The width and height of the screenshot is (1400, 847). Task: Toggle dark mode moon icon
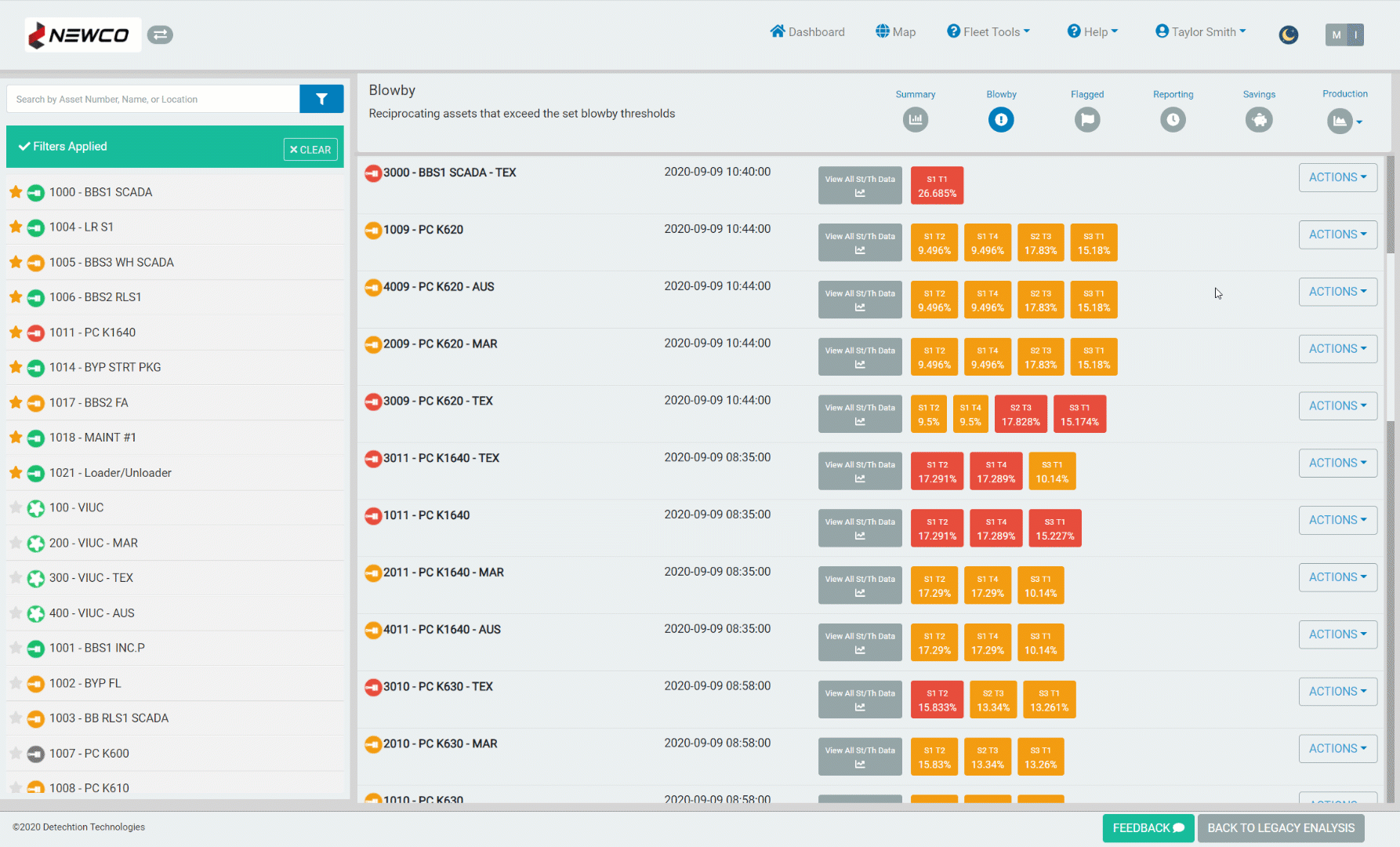[1289, 35]
